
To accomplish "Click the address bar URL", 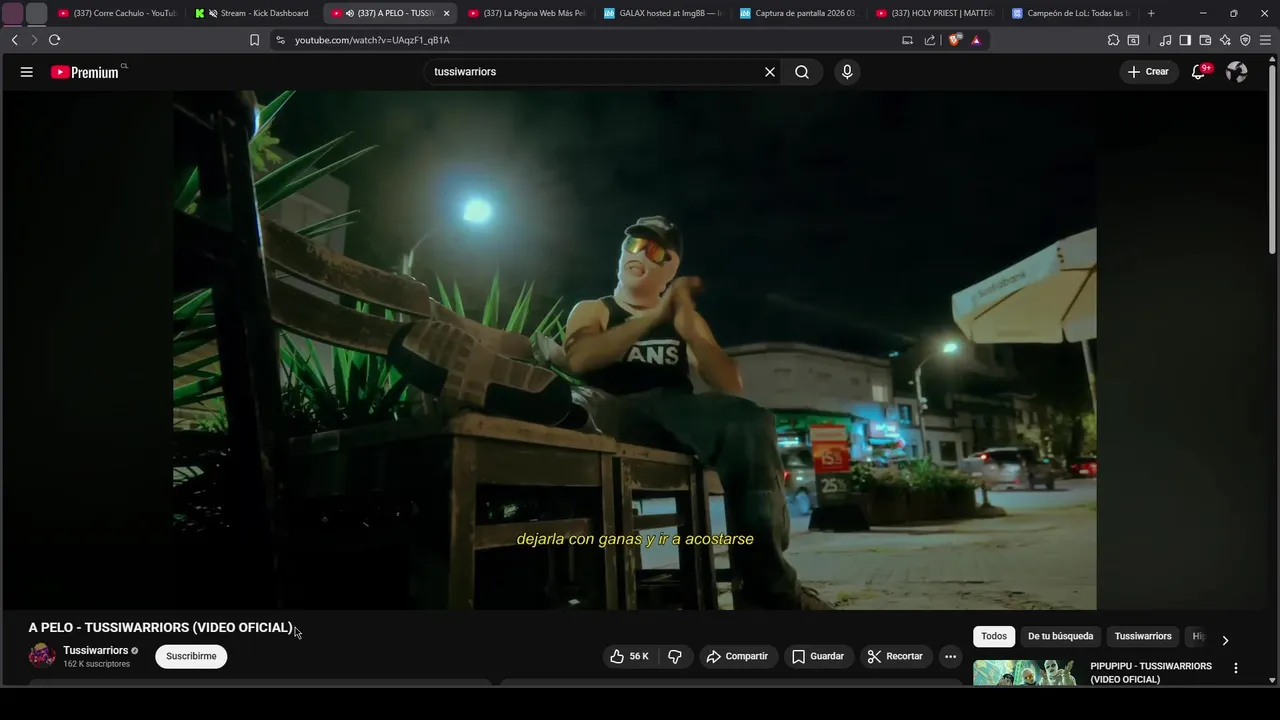I will tap(372, 40).
